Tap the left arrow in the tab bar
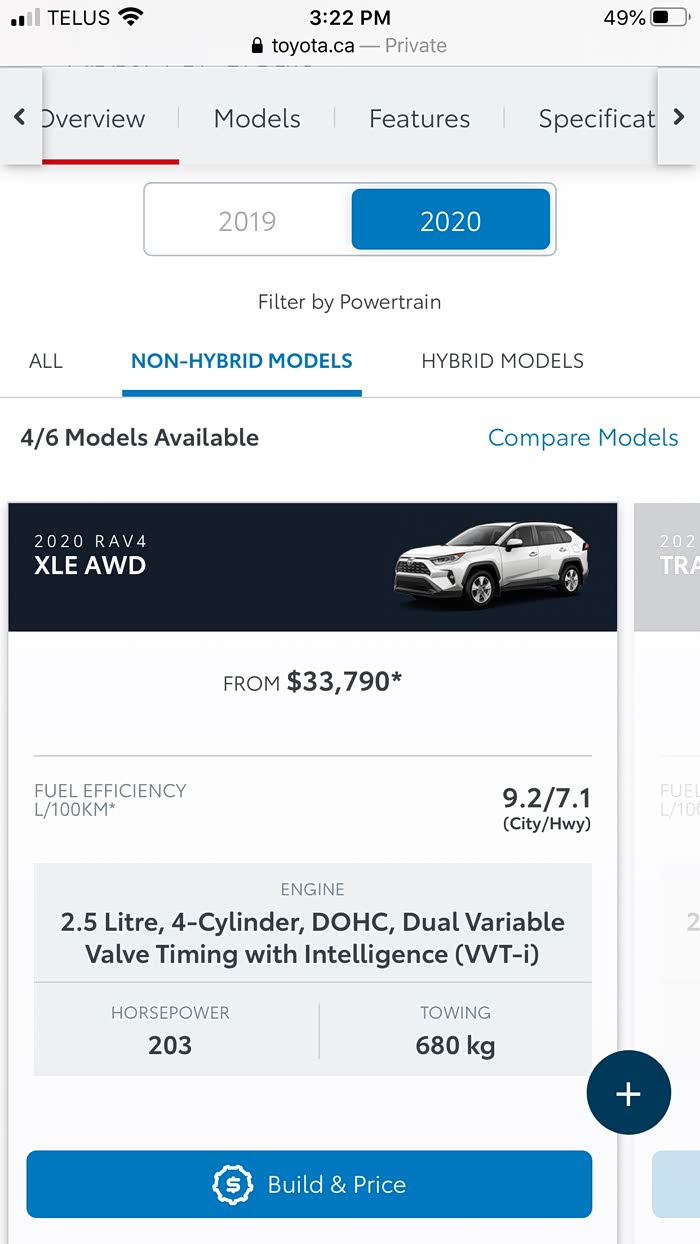The image size is (700, 1244). coord(19,118)
